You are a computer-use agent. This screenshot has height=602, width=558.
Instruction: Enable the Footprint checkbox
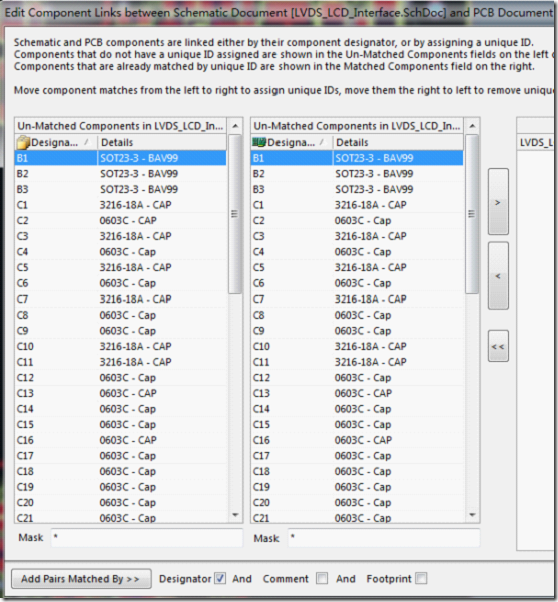pyautogui.click(x=421, y=578)
